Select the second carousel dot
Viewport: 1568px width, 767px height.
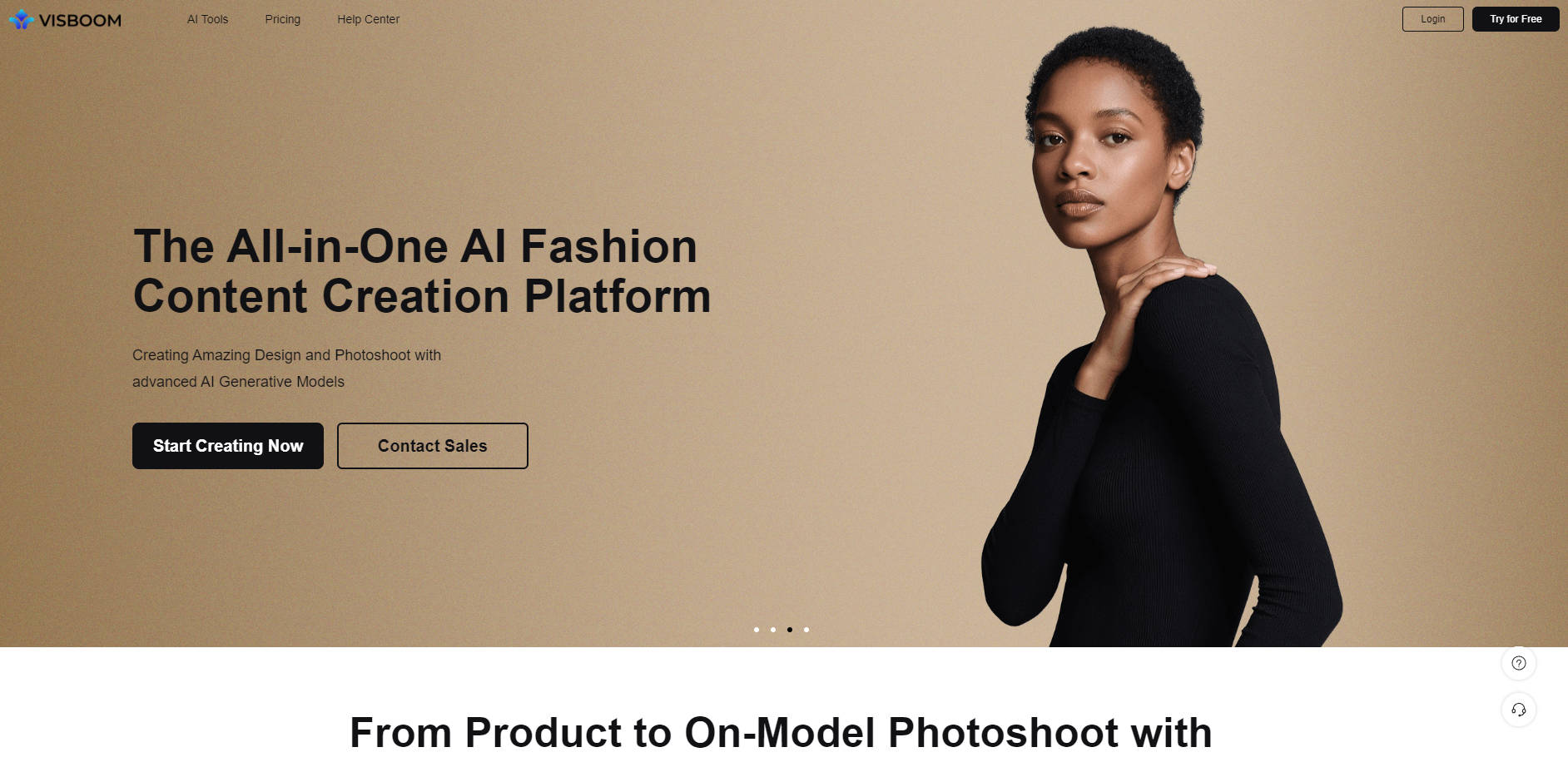click(x=773, y=630)
